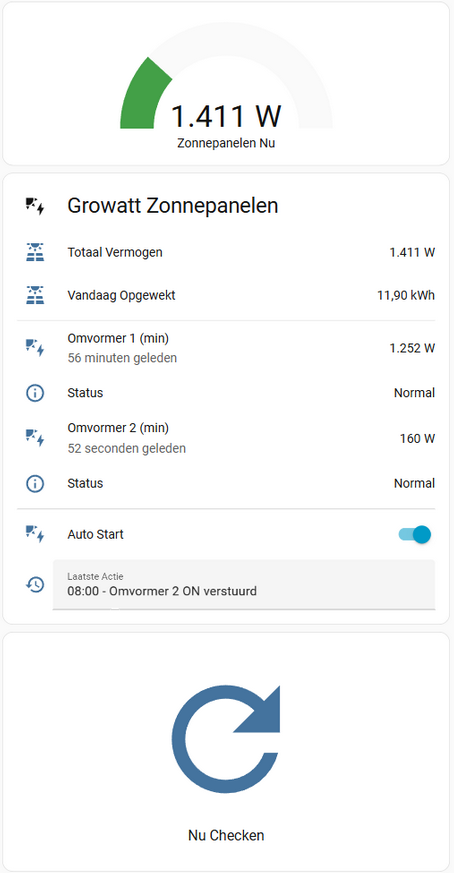Click the Omvormer 2 inverter icon
Screen dimensions: 454x873
(x=35, y=438)
